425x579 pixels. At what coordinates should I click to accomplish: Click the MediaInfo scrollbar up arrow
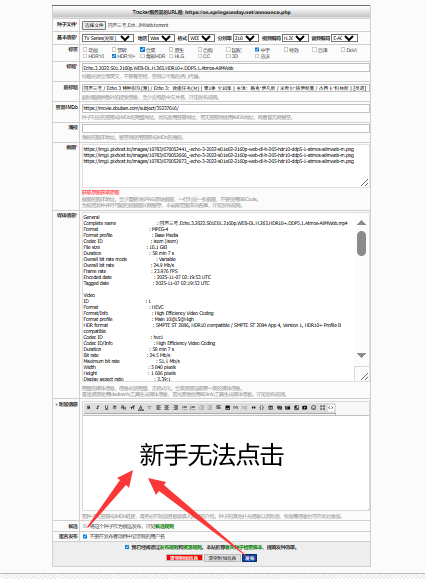361,223
